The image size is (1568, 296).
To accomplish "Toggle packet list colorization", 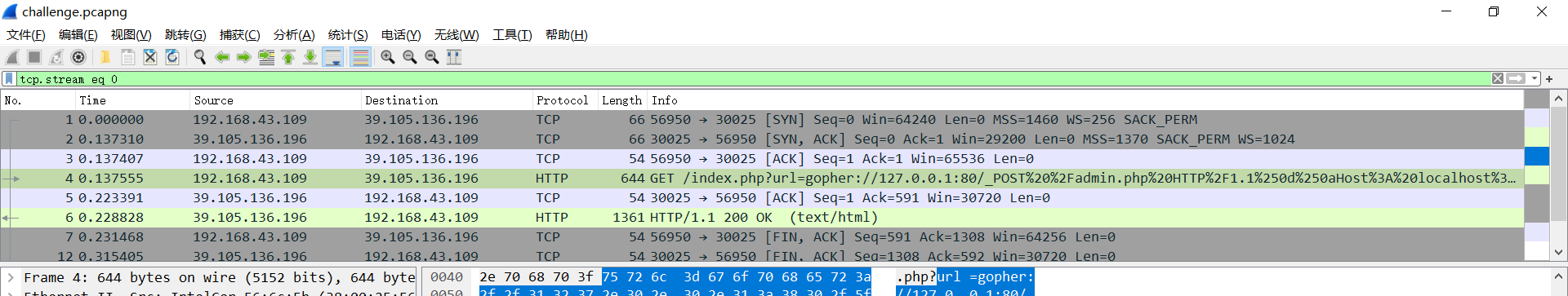I will [360, 57].
